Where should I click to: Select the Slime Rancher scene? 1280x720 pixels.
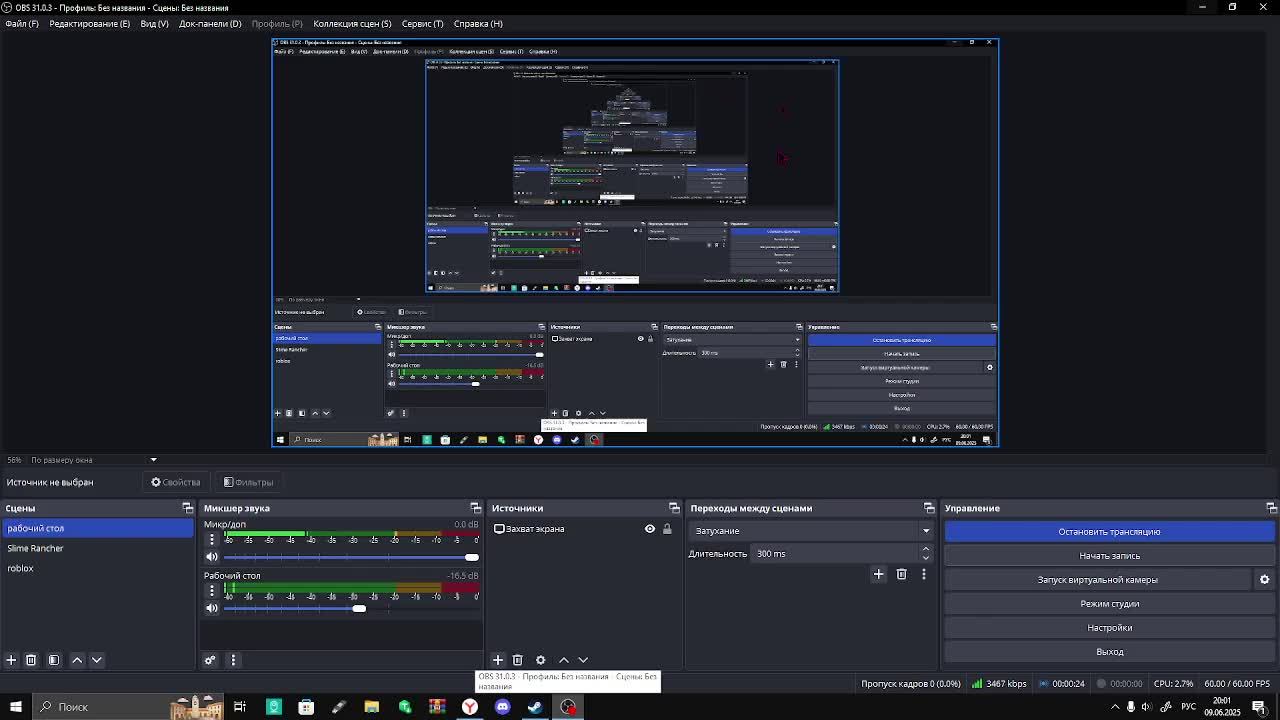pos(97,548)
